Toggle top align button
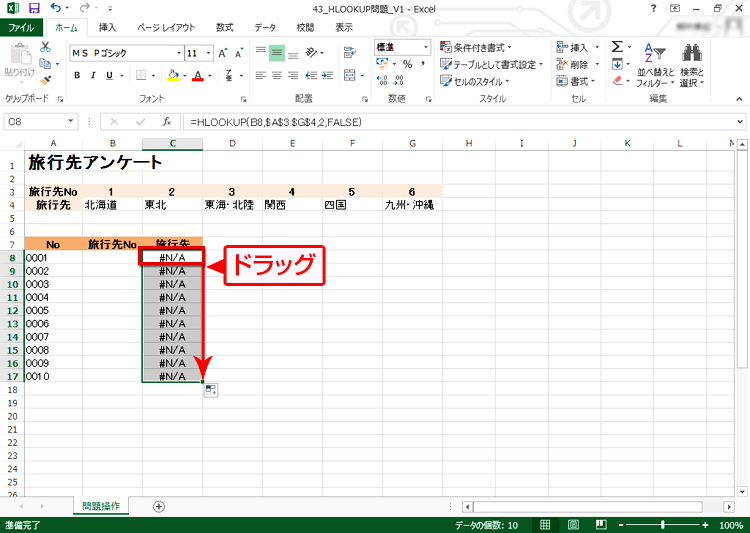750x533 pixels. (261, 52)
